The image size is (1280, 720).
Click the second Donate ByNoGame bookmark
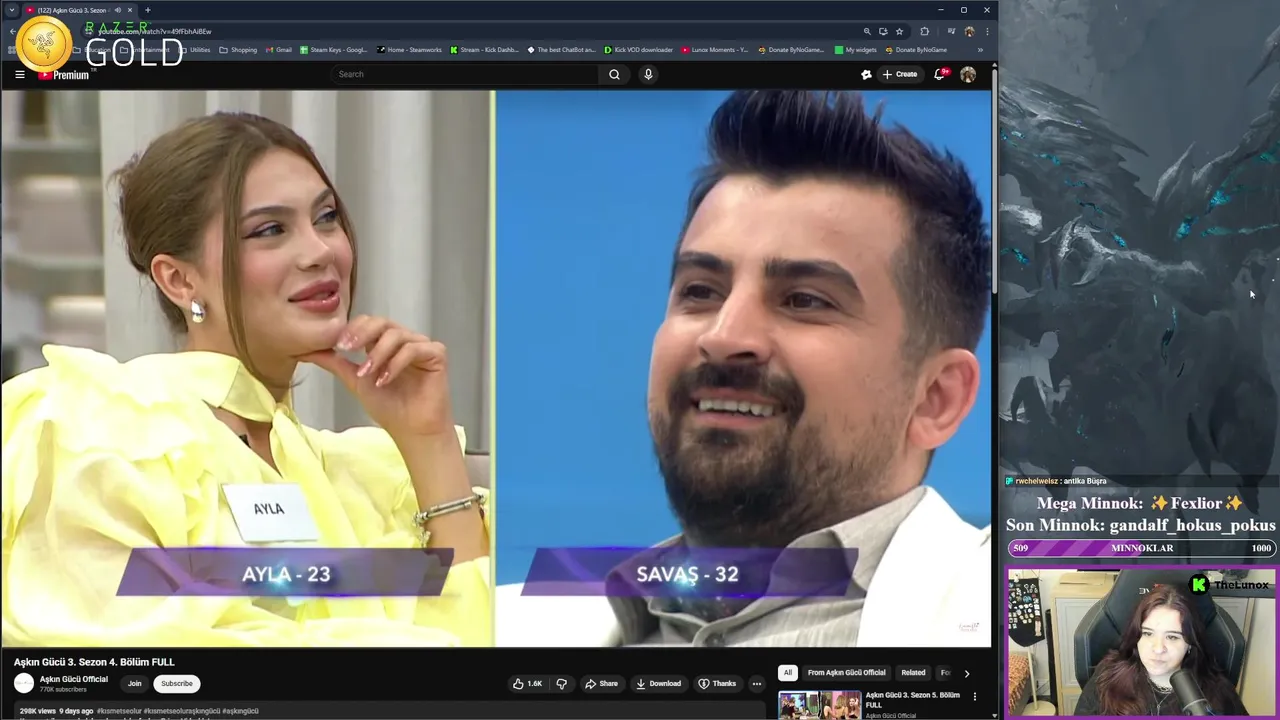(x=915, y=50)
